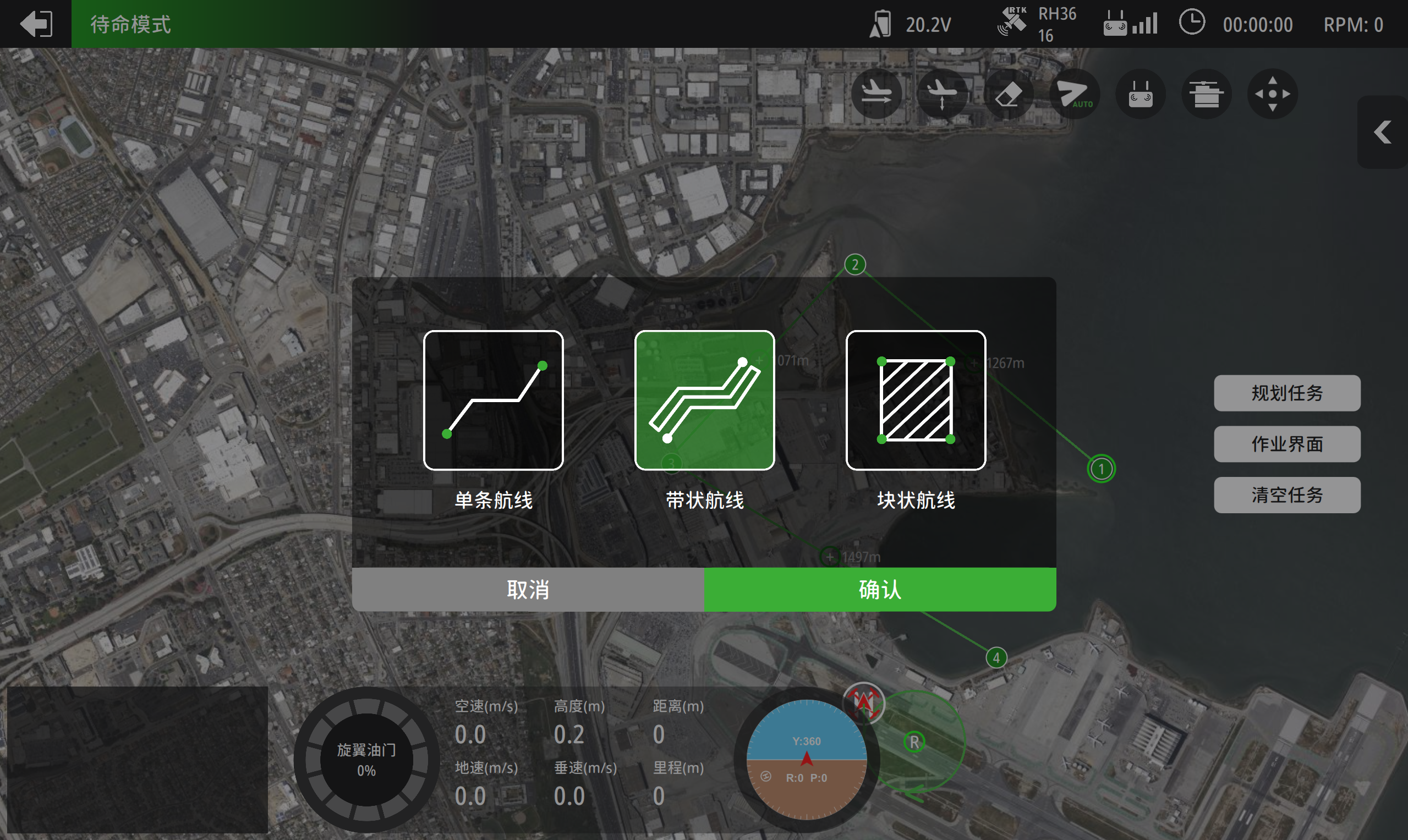Screen dimensions: 1408x840
Task: Adjust the 旋翼油门 rotor throttle dial
Action: click(366, 759)
